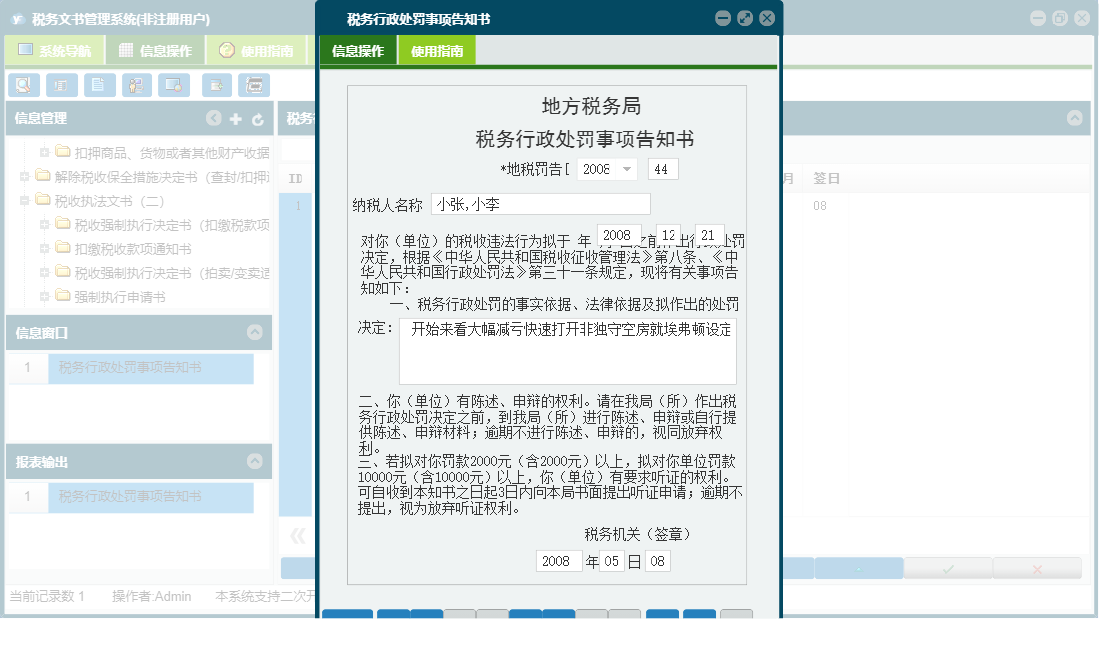Click the monitor display icon in the toolbar
Image resolution: width=1099 pixels, height=655 pixels.
(x=174, y=85)
